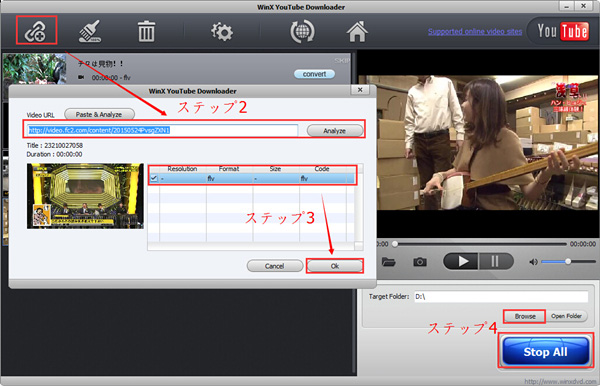Open Supported online video sites link

click(475, 31)
